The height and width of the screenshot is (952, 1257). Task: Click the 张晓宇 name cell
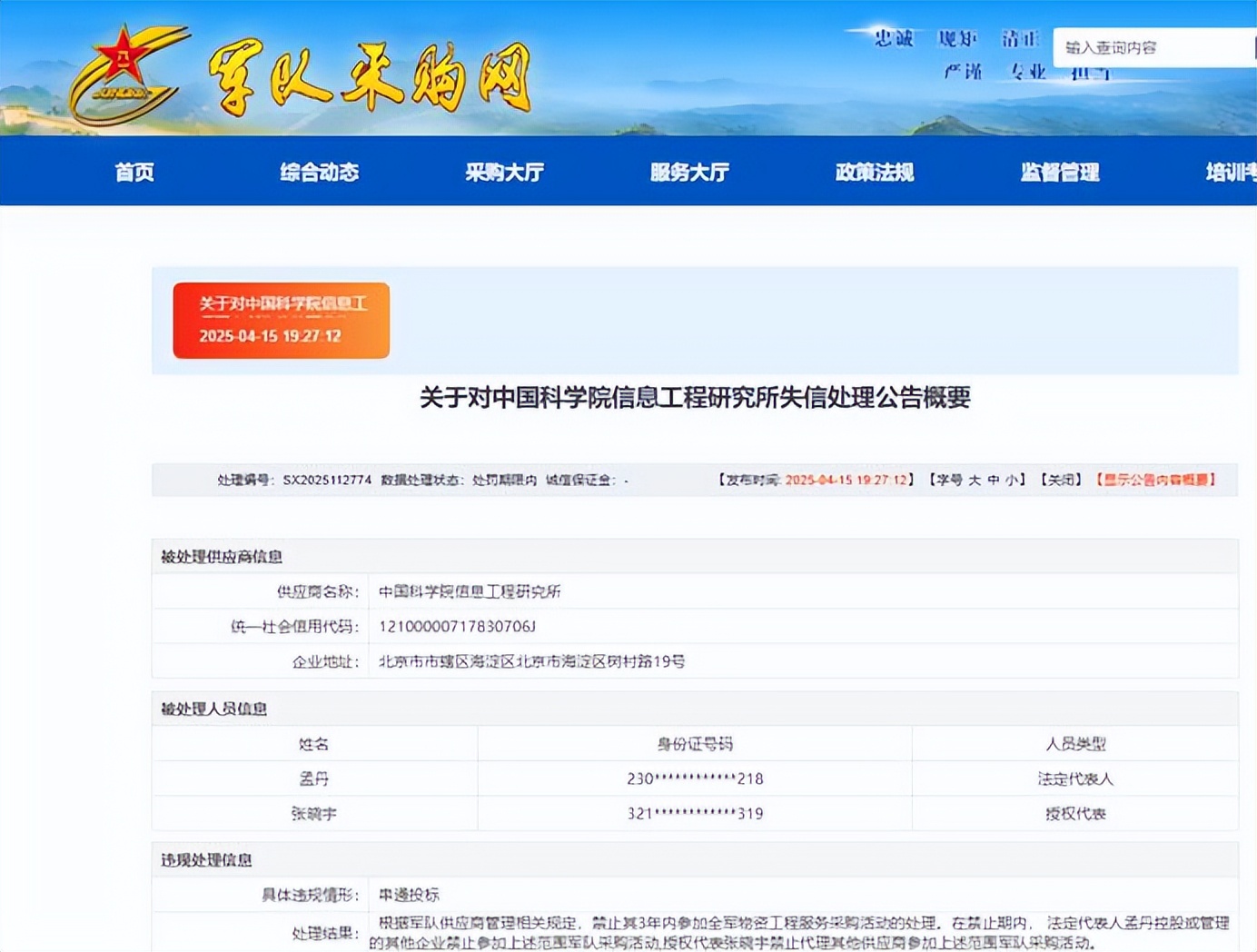(314, 813)
